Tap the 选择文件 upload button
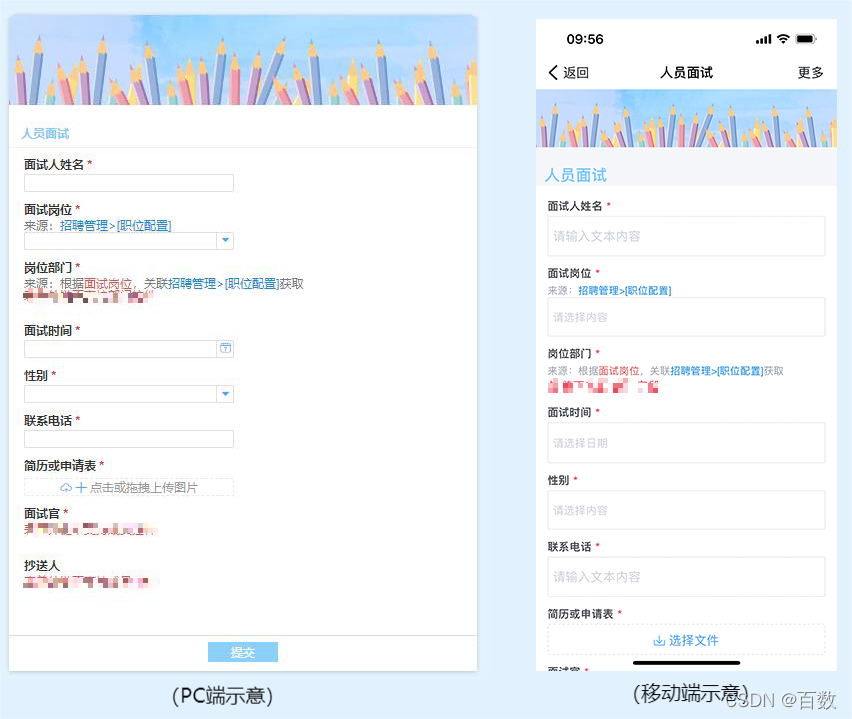The width and height of the screenshot is (852, 719). coord(686,640)
